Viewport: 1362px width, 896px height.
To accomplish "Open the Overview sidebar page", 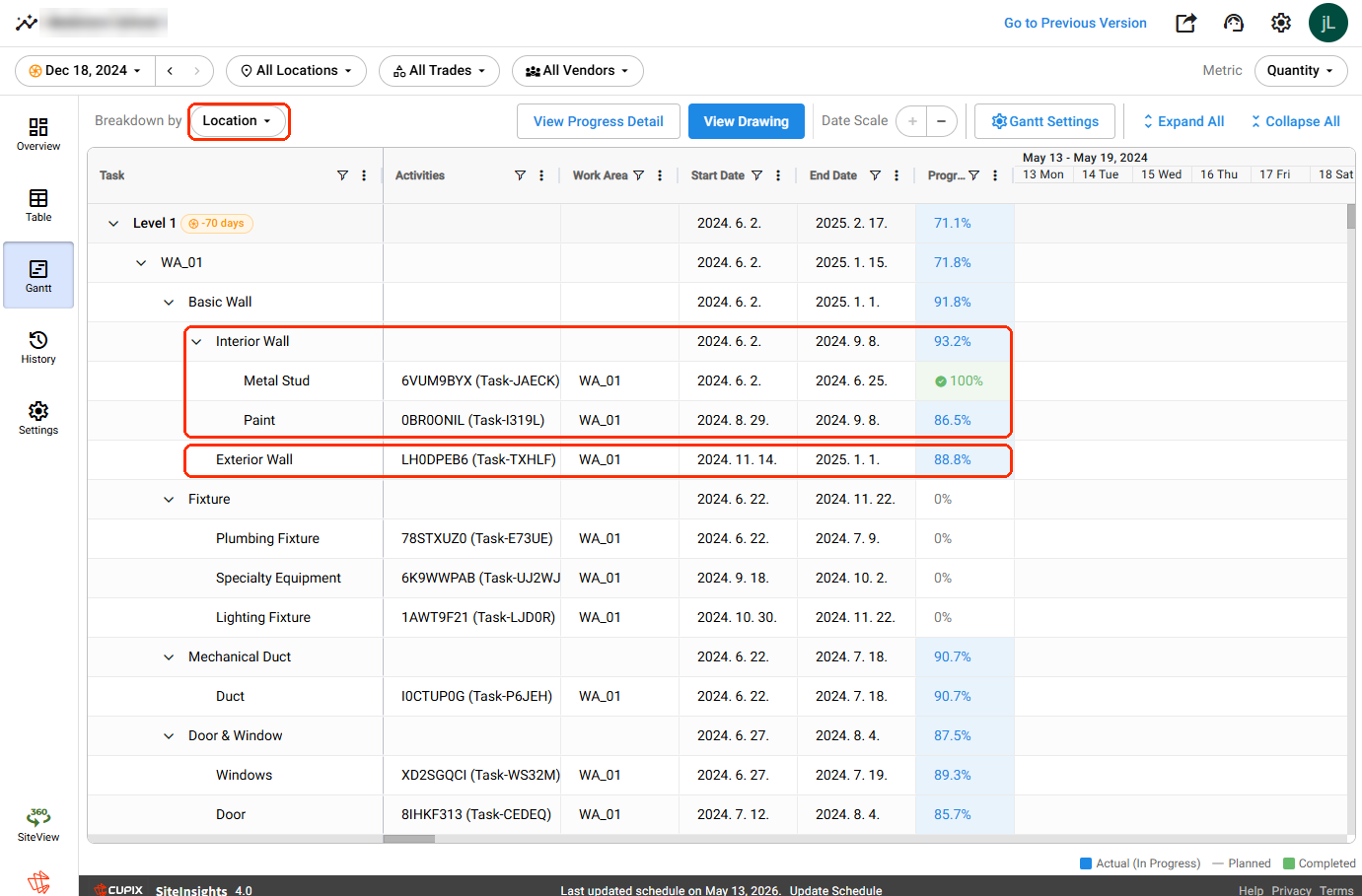I will pos(38,134).
